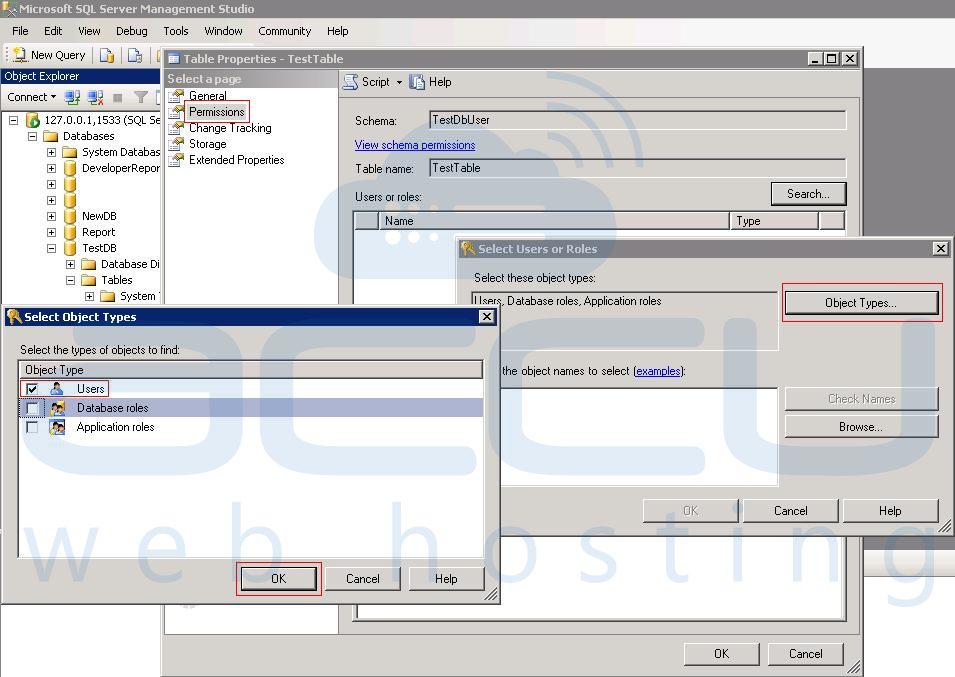Screen dimensions: 955x677
Task: Click Cancel in Select Users or Roles dialog
Action: pos(791,511)
